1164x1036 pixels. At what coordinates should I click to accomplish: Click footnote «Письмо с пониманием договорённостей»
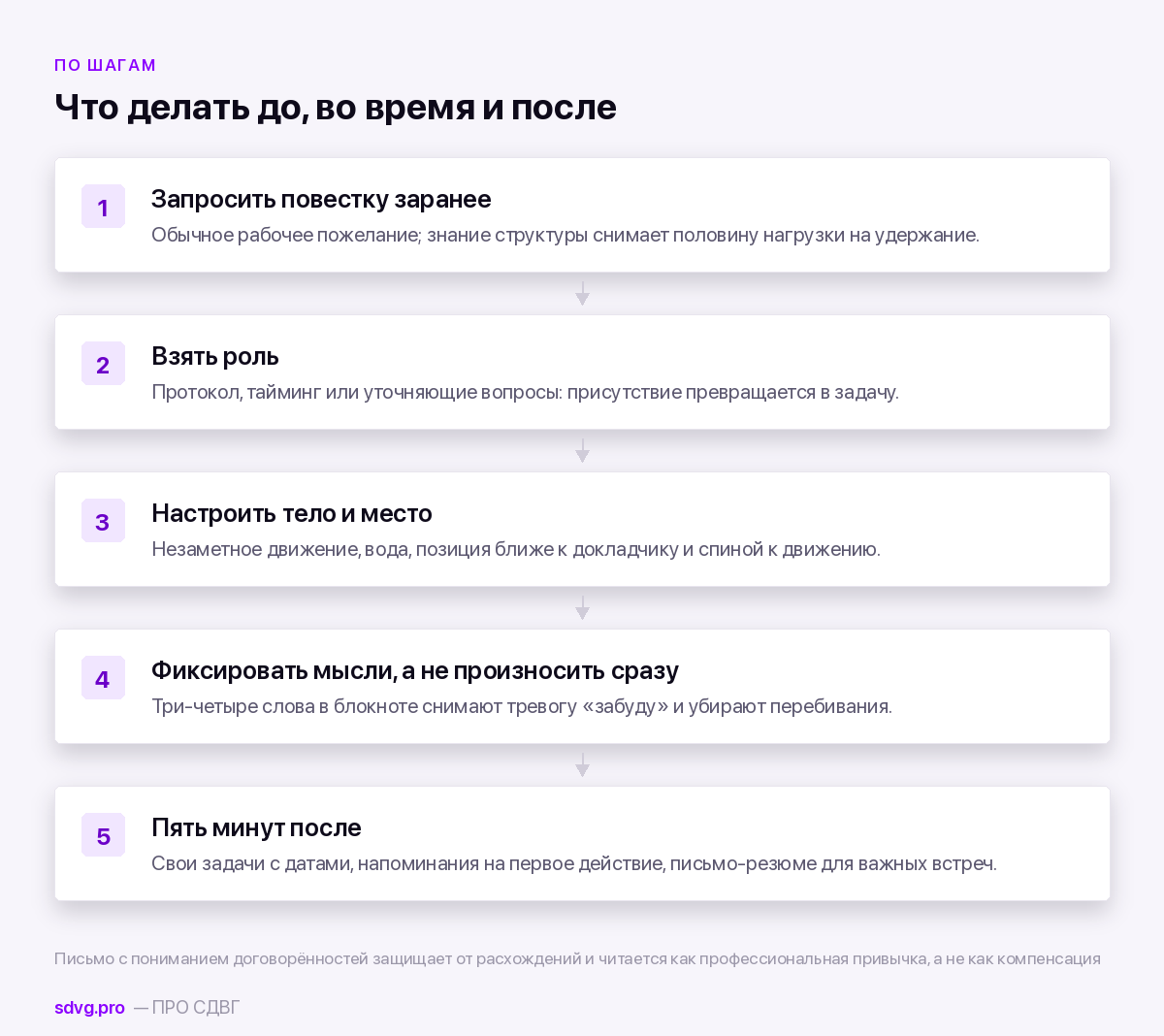tap(577, 959)
